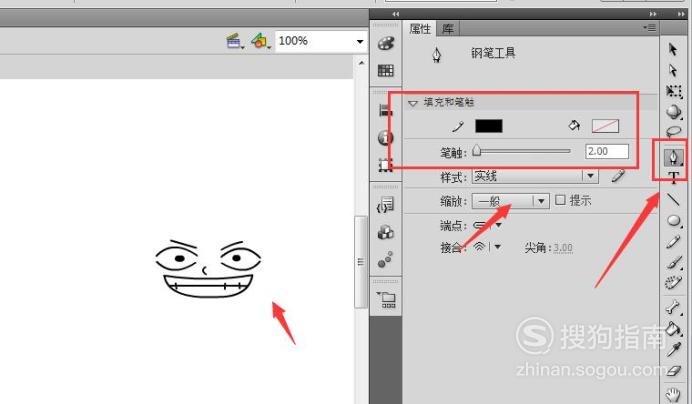Select the Bone tool

pos(673,306)
